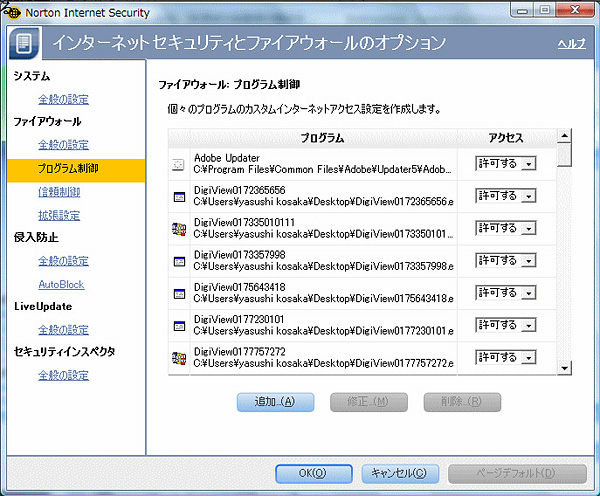Click the ヘルプ link
Screen dimensions: 600x496
[x=571, y=44]
